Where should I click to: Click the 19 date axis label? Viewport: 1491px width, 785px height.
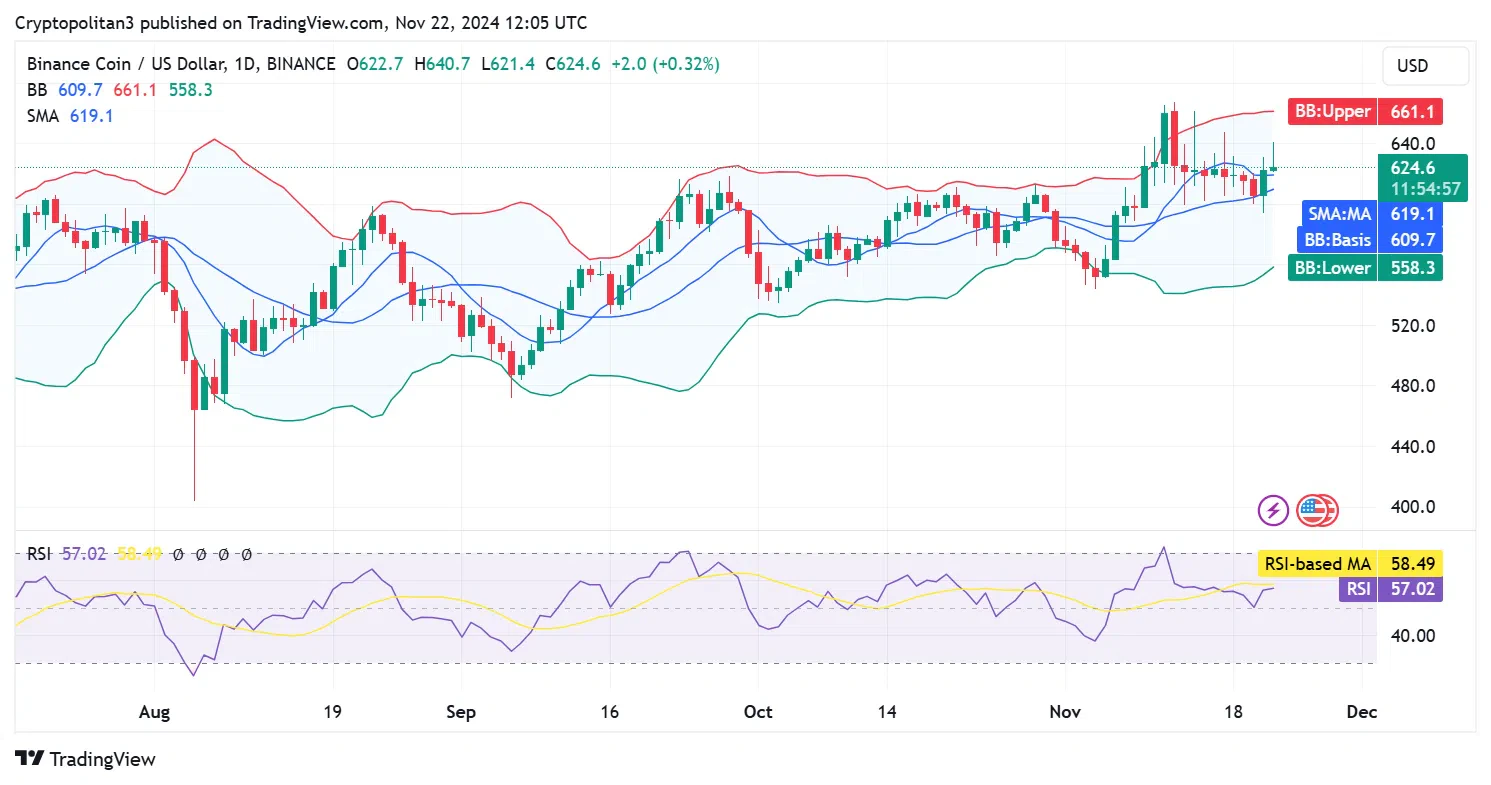333,712
